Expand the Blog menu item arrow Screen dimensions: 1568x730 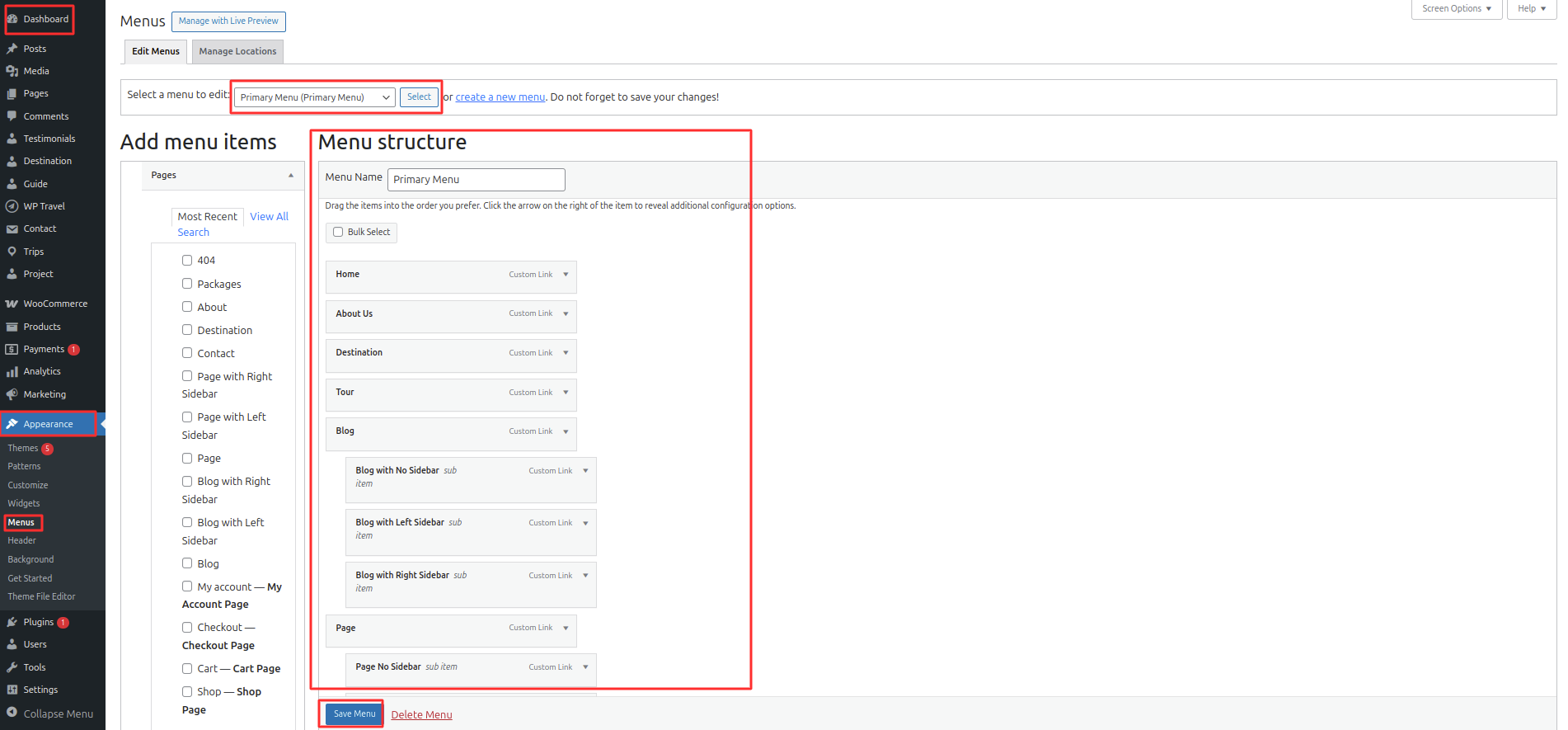pyautogui.click(x=566, y=431)
